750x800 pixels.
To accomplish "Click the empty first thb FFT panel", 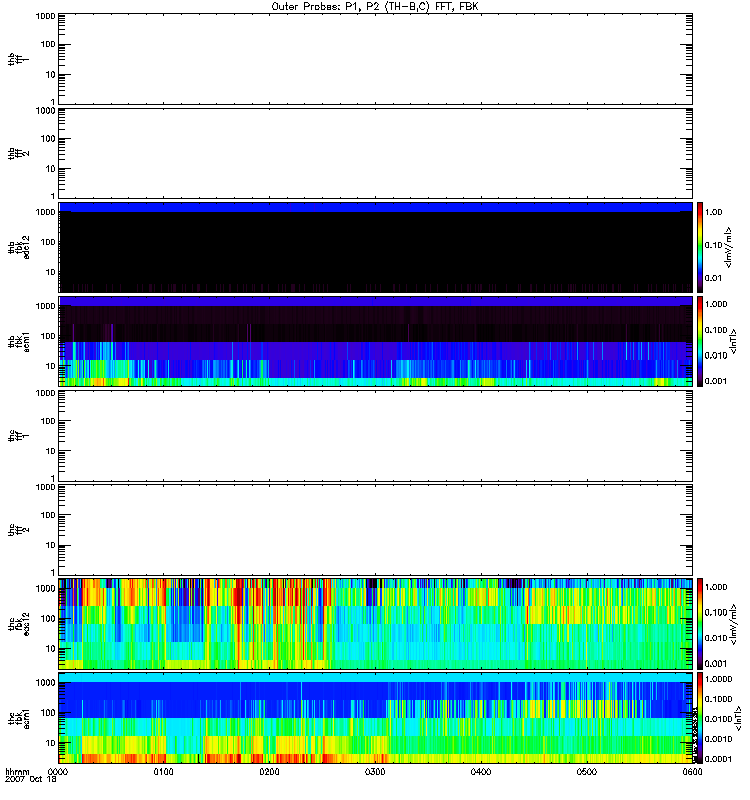I will tap(375, 57).
